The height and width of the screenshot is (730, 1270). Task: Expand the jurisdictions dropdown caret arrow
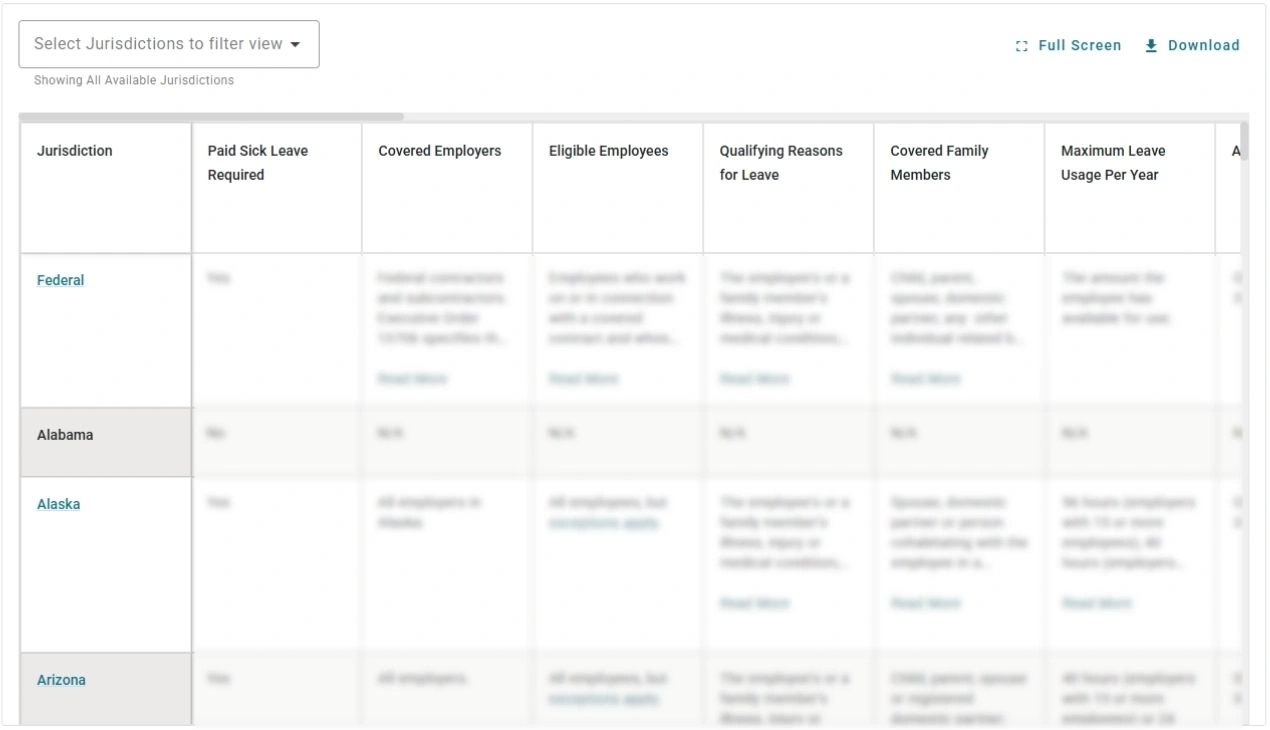click(x=295, y=44)
